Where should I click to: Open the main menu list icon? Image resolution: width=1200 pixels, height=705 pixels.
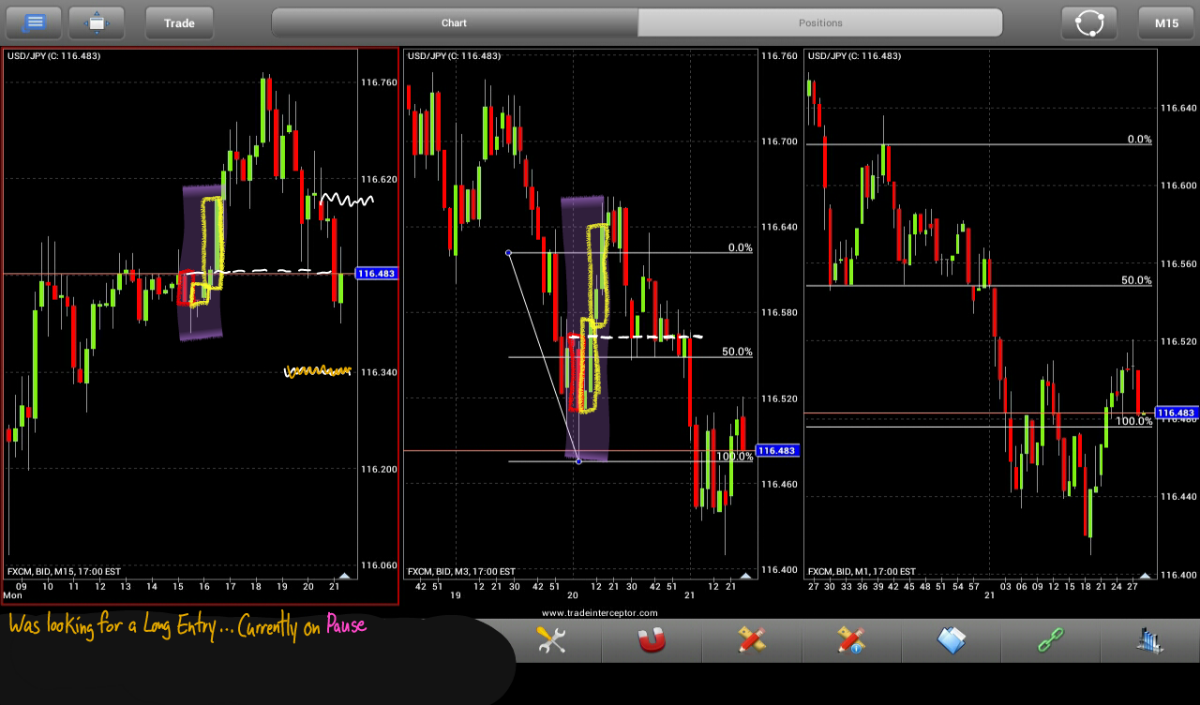point(33,22)
